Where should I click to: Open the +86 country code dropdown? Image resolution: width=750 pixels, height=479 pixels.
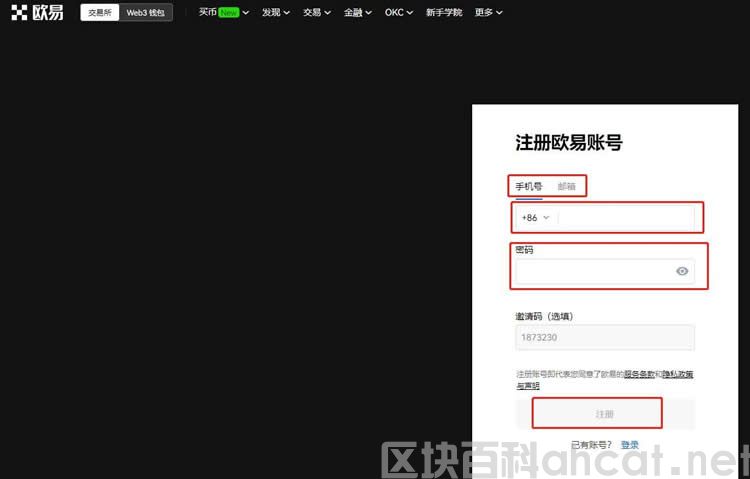tap(535, 218)
